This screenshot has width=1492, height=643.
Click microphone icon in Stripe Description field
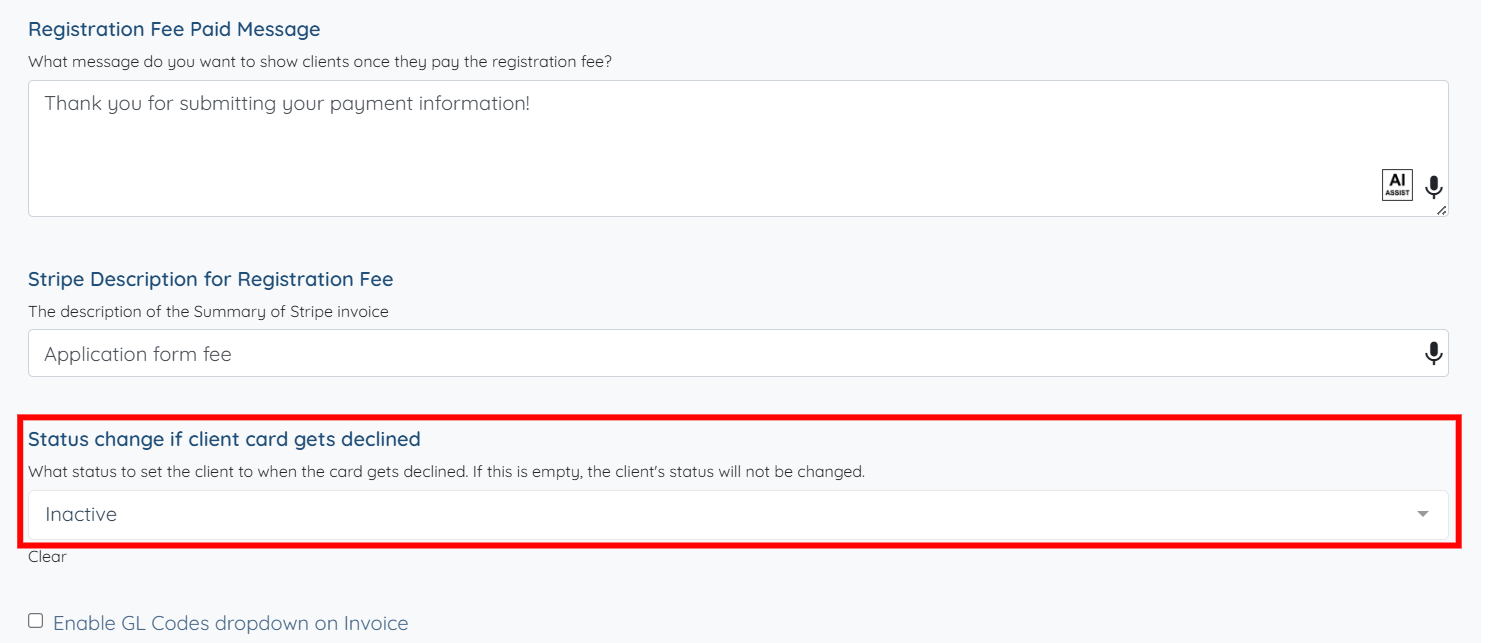pos(1434,354)
